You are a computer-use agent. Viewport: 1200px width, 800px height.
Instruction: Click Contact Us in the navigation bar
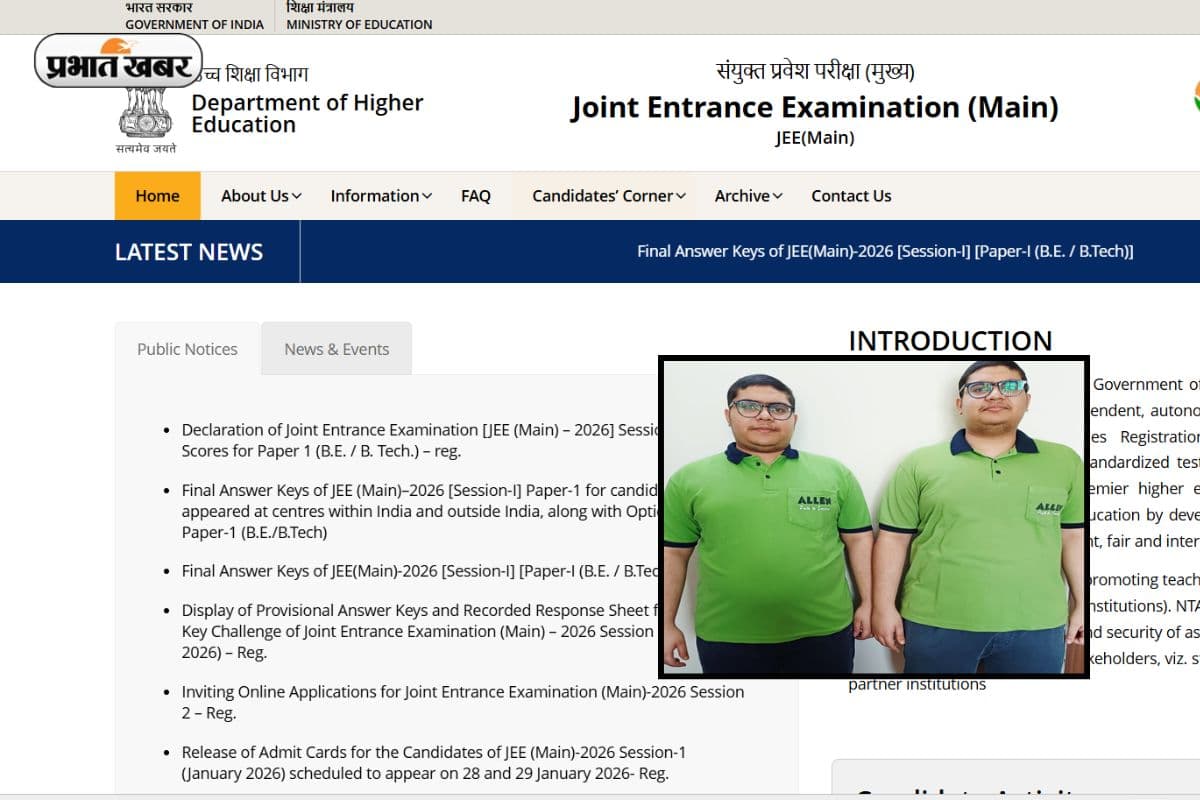(x=851, y=196)
